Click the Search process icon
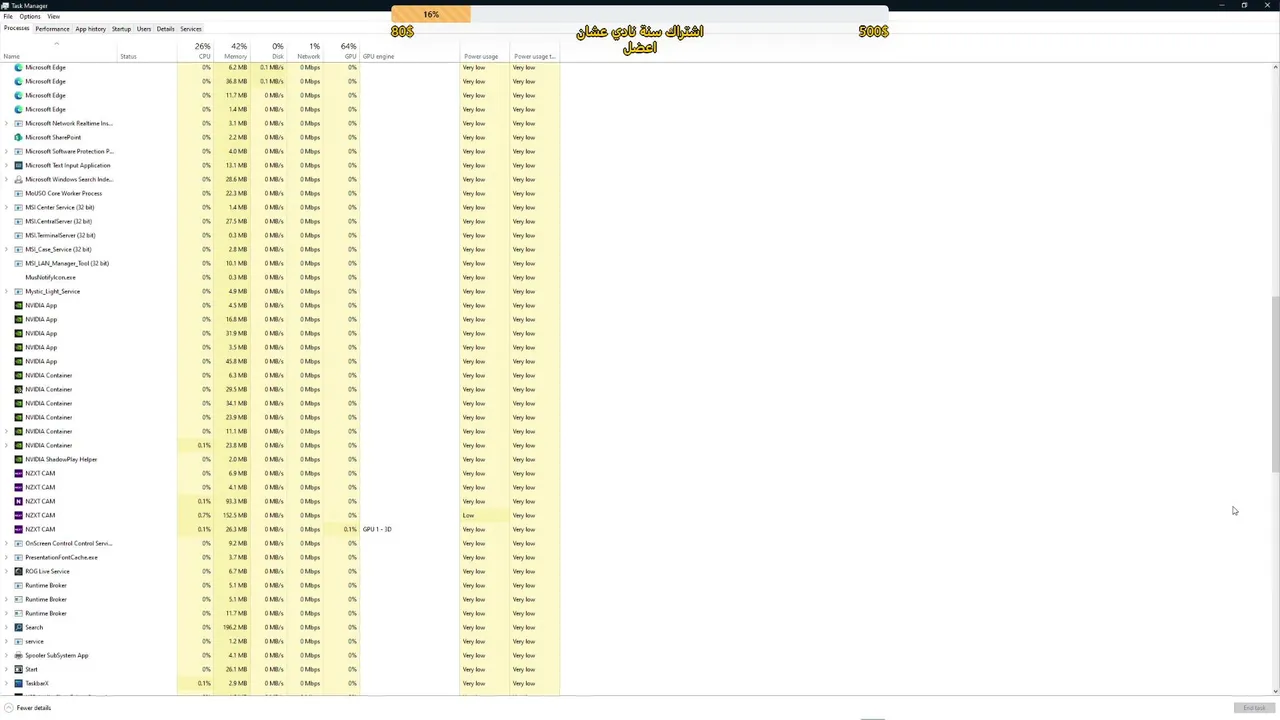 point(18,627)
